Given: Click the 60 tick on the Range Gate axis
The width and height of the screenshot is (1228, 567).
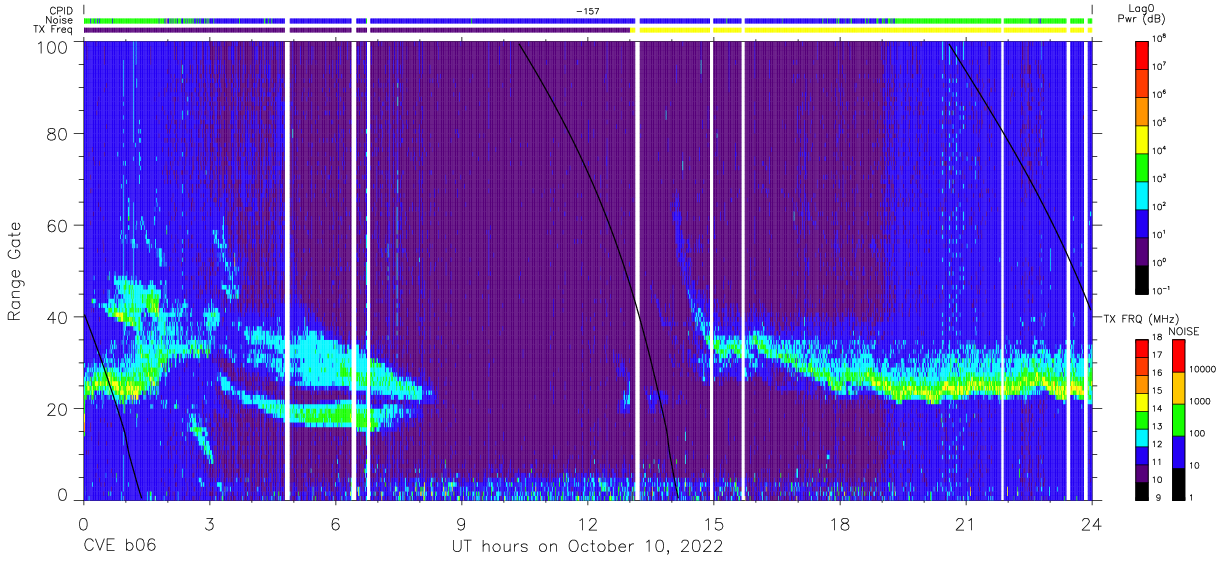Looking at the screenshot, I should (57, 226).
